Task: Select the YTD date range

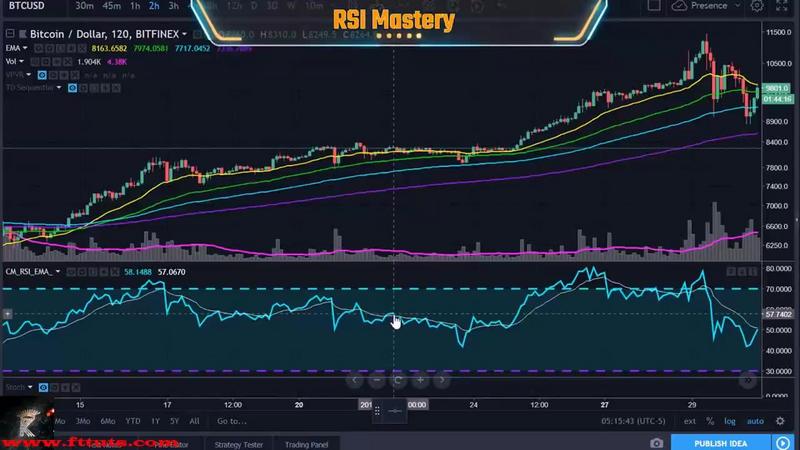Action: (x=133, y=421)
